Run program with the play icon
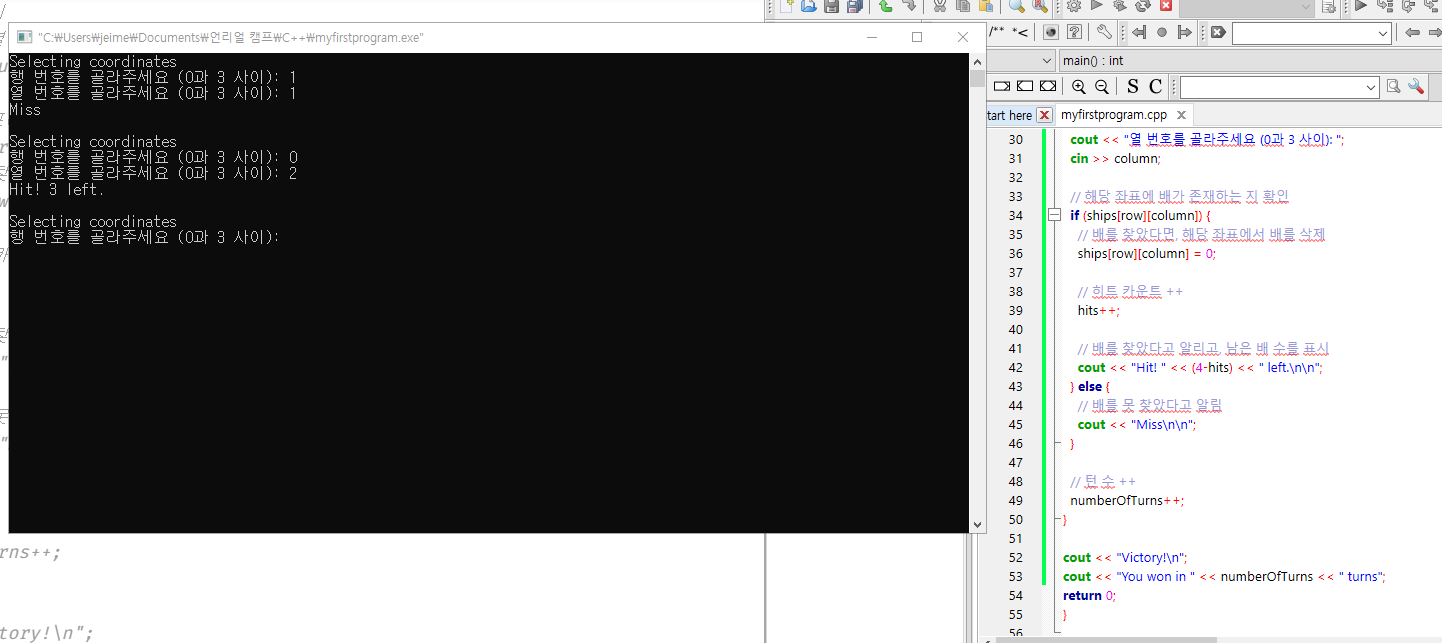The image size is (1442, 643). tap(1097, 5)
